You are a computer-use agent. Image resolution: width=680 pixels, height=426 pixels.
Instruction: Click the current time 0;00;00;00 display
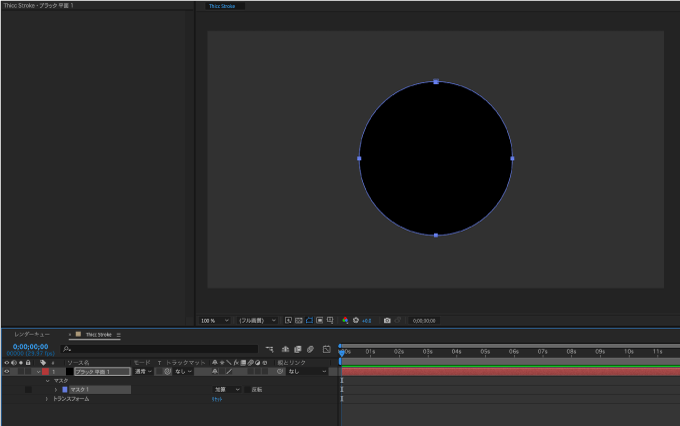click(x=30, y=347)
